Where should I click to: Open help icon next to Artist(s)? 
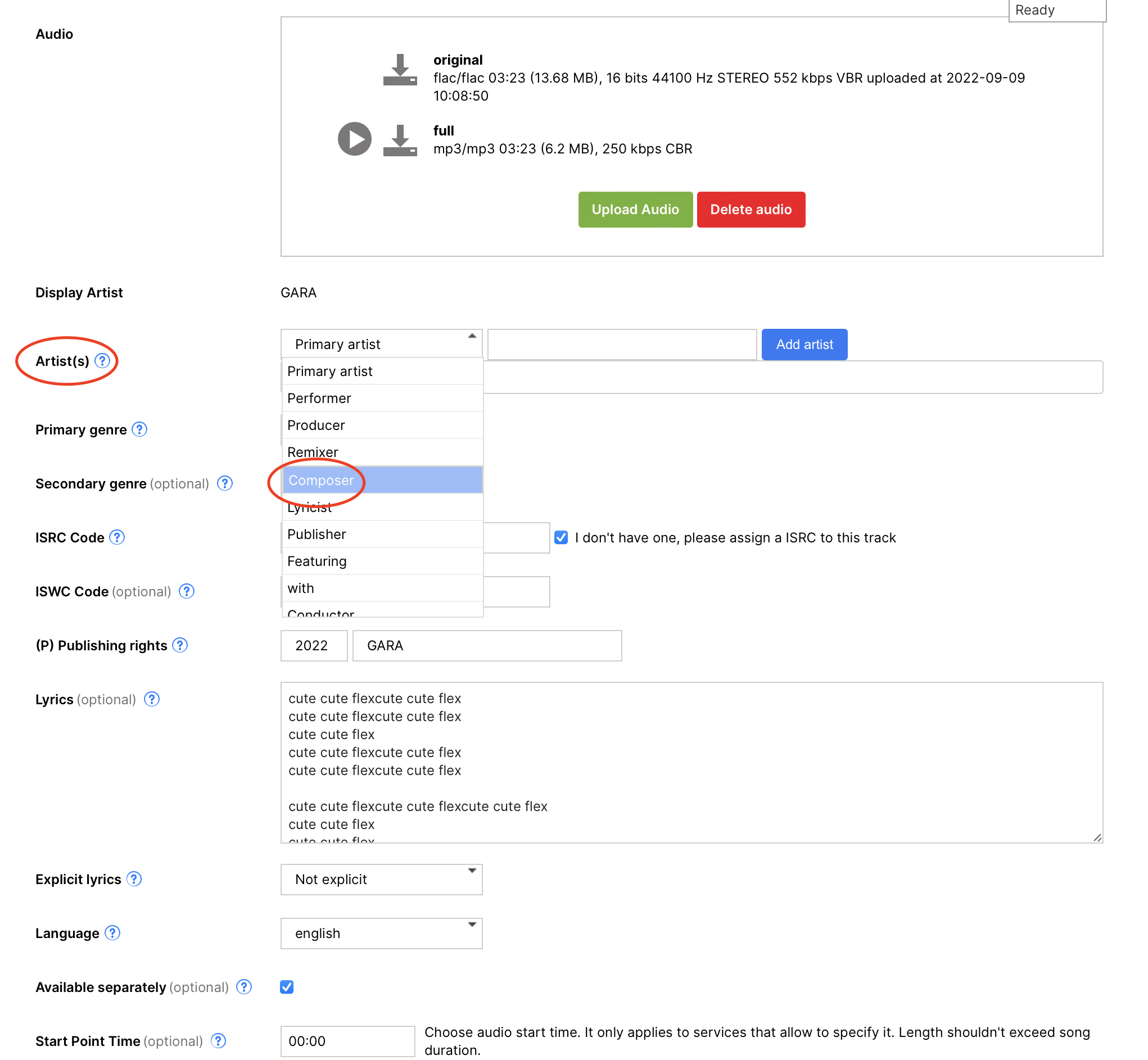coord(102,361)
